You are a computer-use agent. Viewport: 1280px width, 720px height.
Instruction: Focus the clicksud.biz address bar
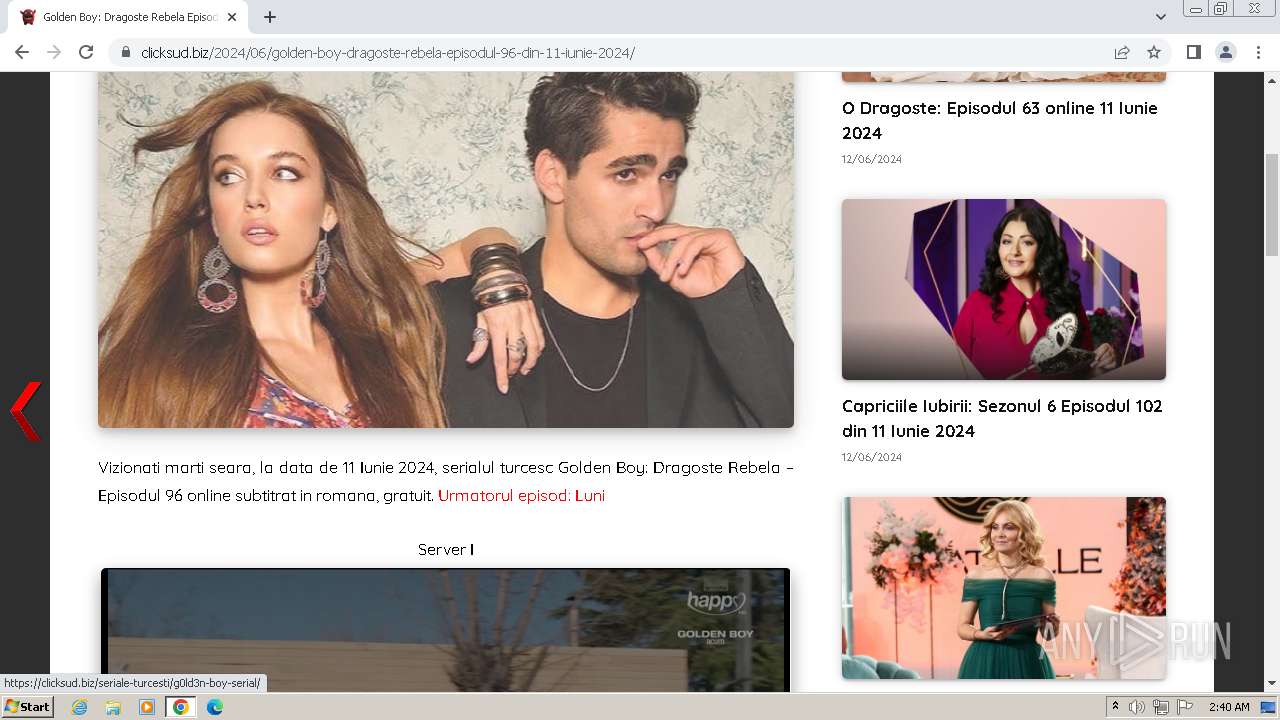(620, 52)
